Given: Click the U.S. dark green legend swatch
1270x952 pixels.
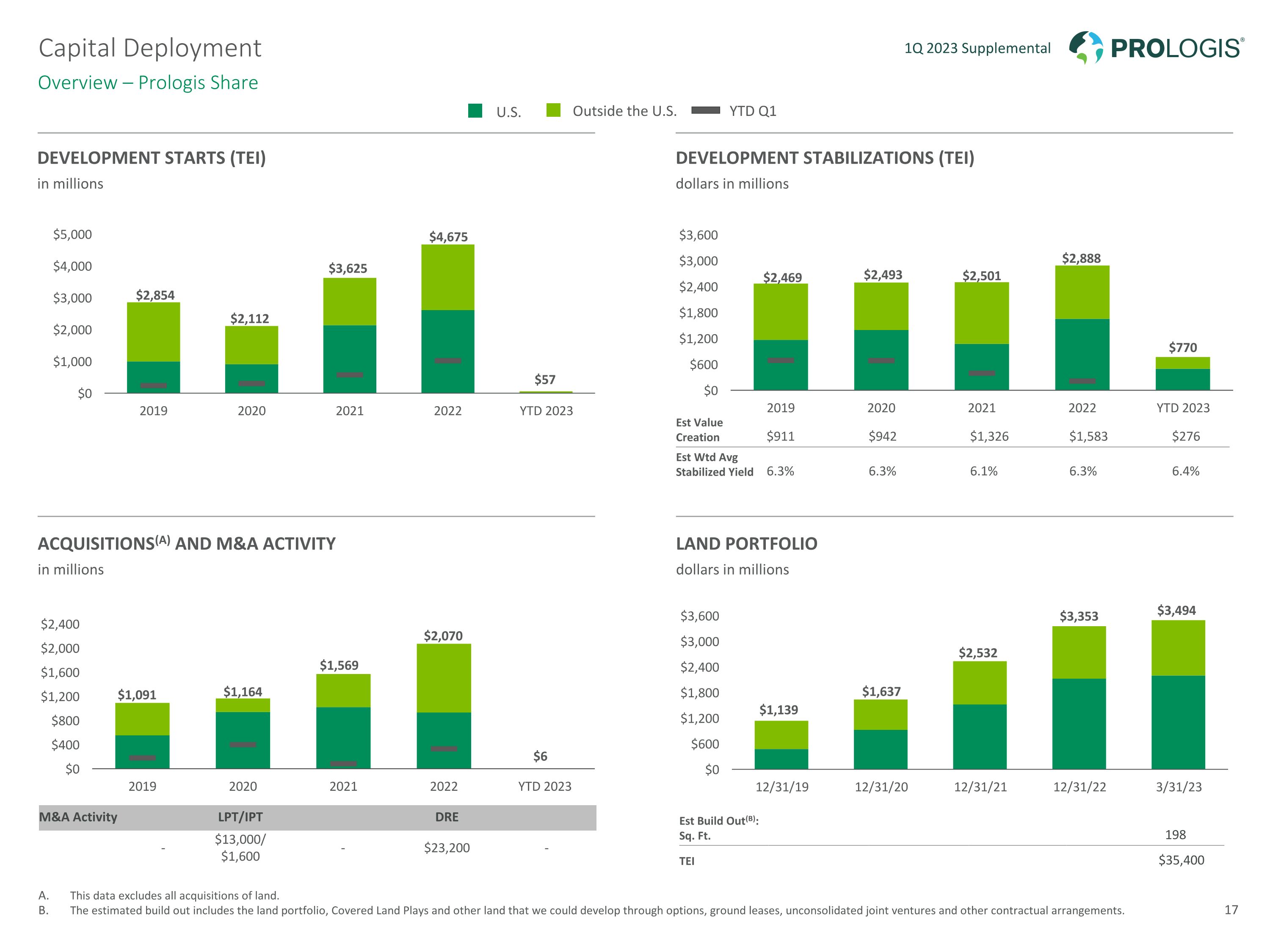Looking at the screenshot, I should [475, 111].
